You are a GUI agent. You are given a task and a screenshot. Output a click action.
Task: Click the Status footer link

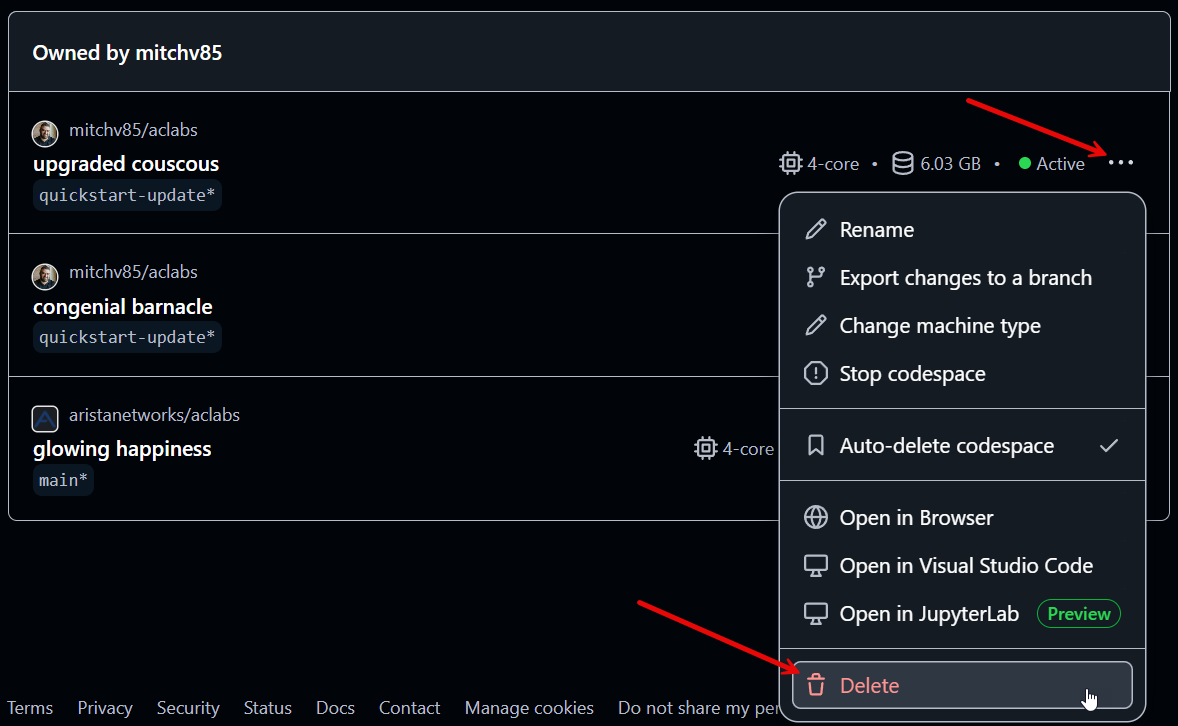(x=267, y=708)
